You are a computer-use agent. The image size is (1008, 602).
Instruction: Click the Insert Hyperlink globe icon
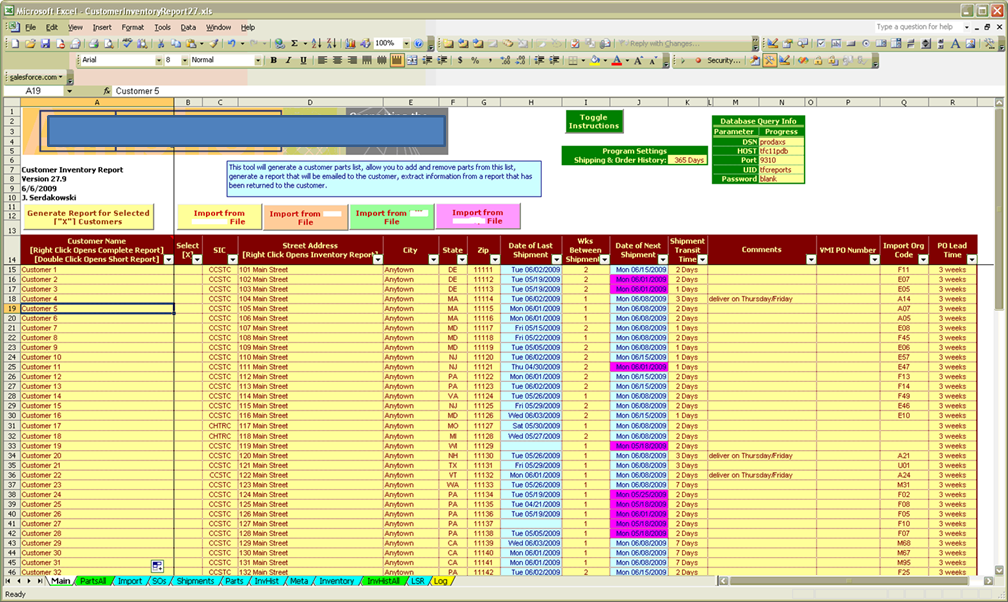click(279, 44)
